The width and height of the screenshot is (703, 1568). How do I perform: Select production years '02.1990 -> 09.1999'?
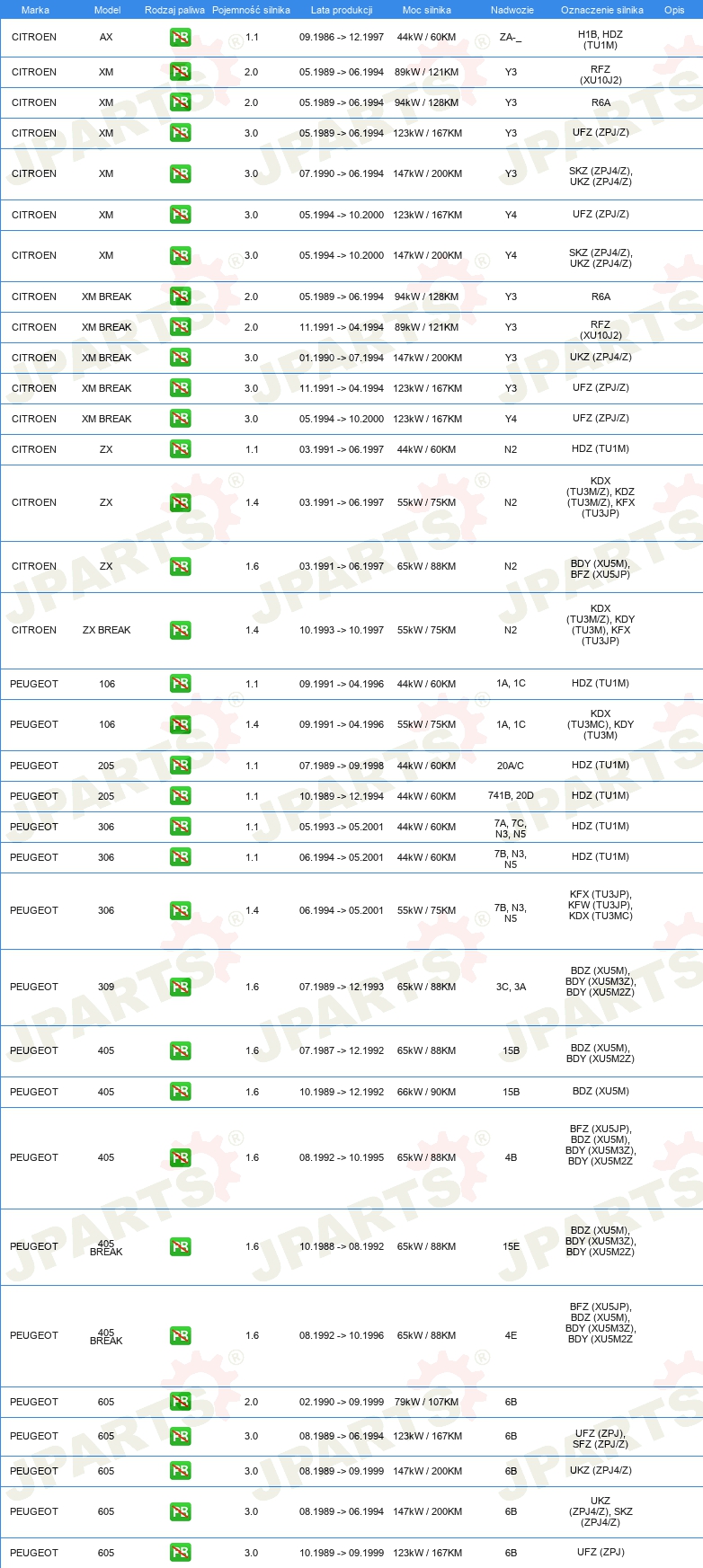pyautogui.click(x=342, y=1402)
